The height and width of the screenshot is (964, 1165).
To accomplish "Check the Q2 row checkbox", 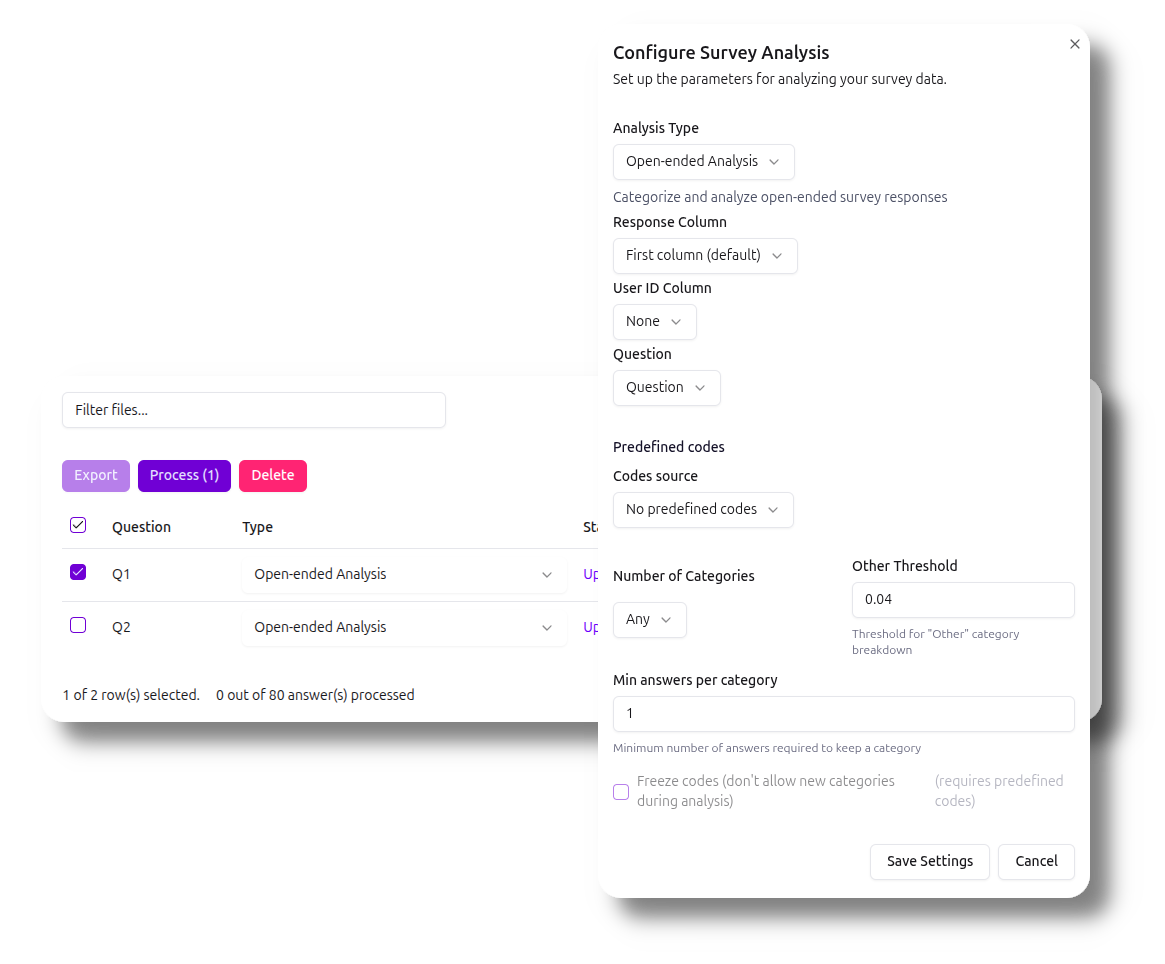I will tap(78, 626).
